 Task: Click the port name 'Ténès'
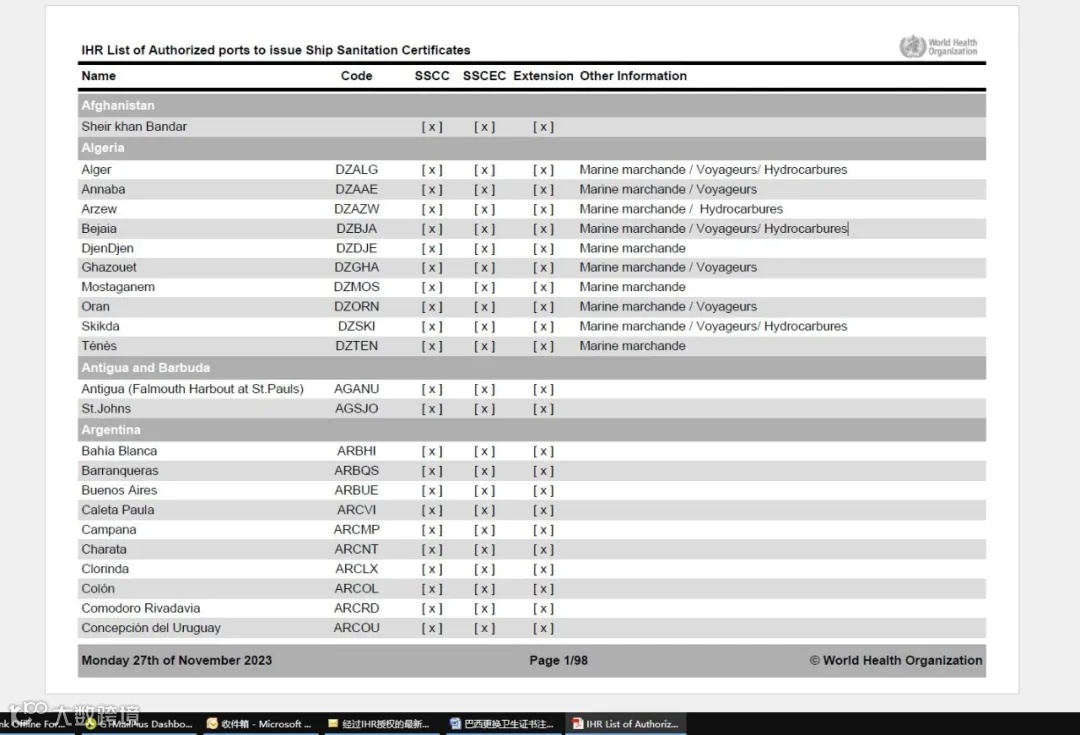98,346
